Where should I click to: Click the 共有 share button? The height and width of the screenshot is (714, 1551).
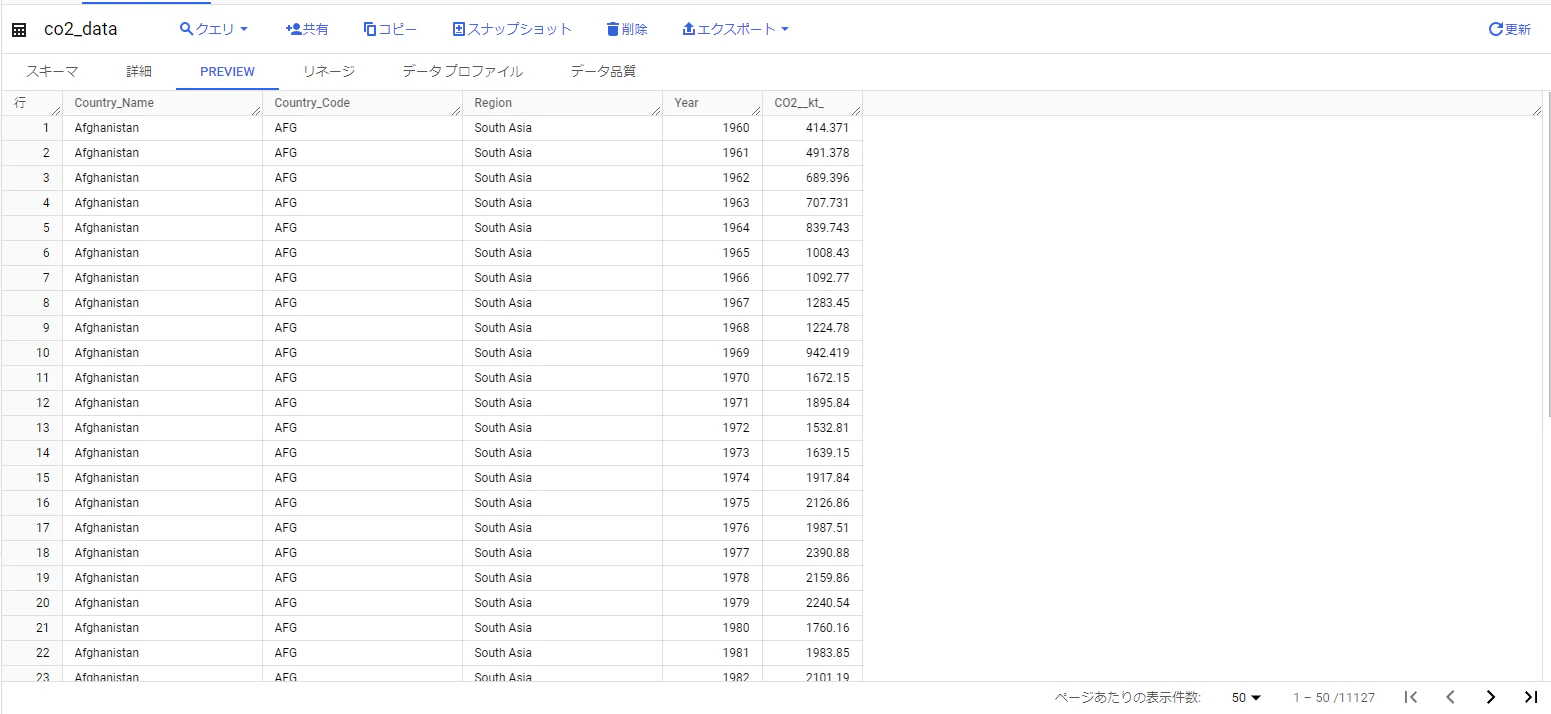click(x=307, y=29)
